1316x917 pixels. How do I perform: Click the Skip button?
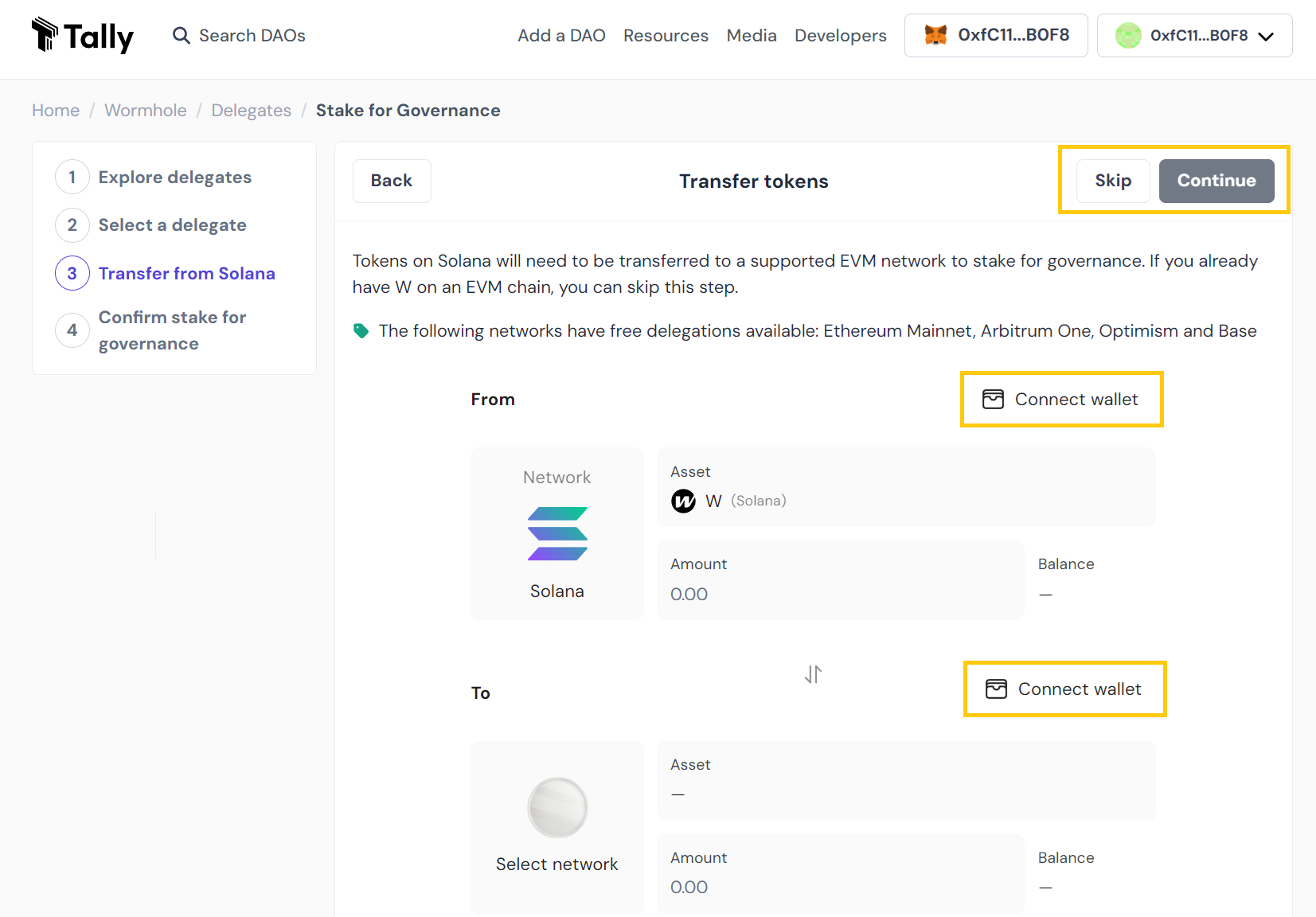point(1113,181)
